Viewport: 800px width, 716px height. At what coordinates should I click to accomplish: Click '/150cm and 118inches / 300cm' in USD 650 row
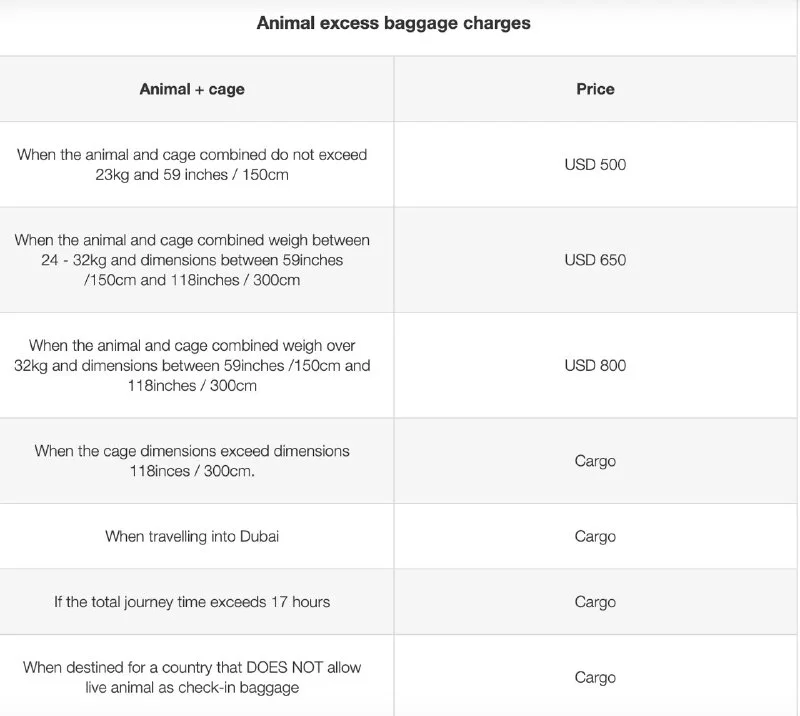click(x=192, y=280)
